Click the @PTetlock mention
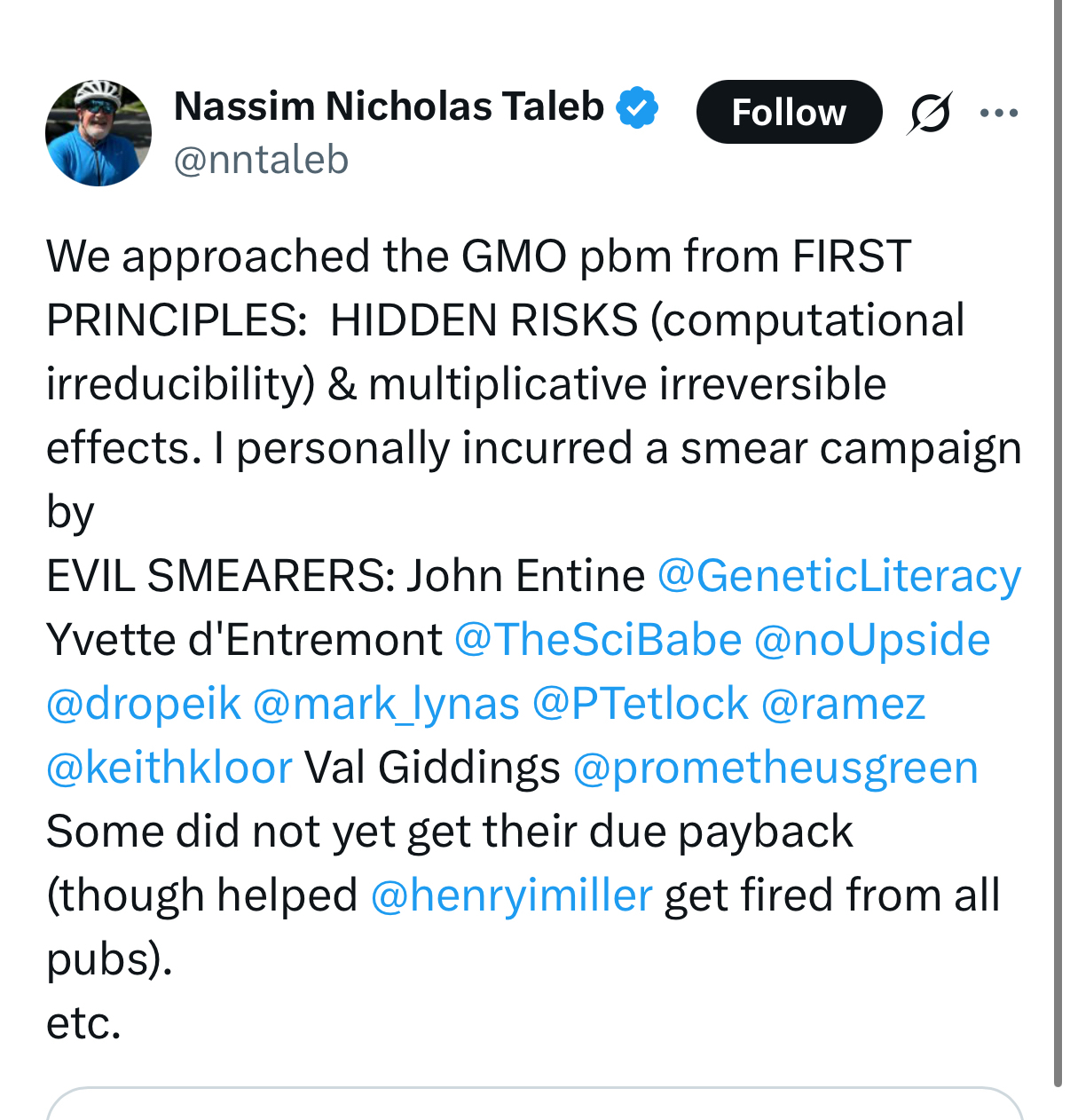Viewport: 1070px width, 1120px height. 640,704
